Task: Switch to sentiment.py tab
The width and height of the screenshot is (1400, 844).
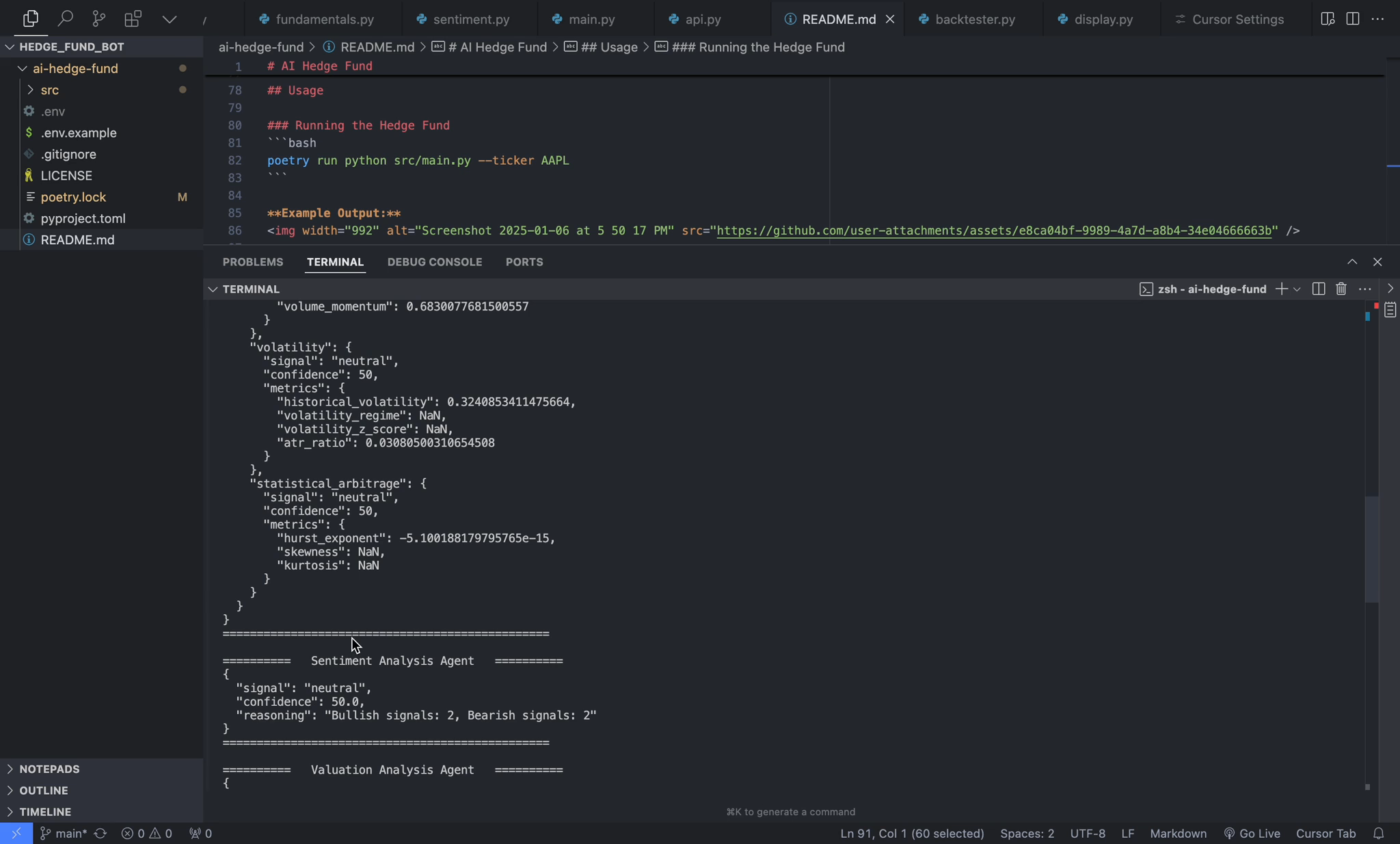Action: tap(463, 19)
